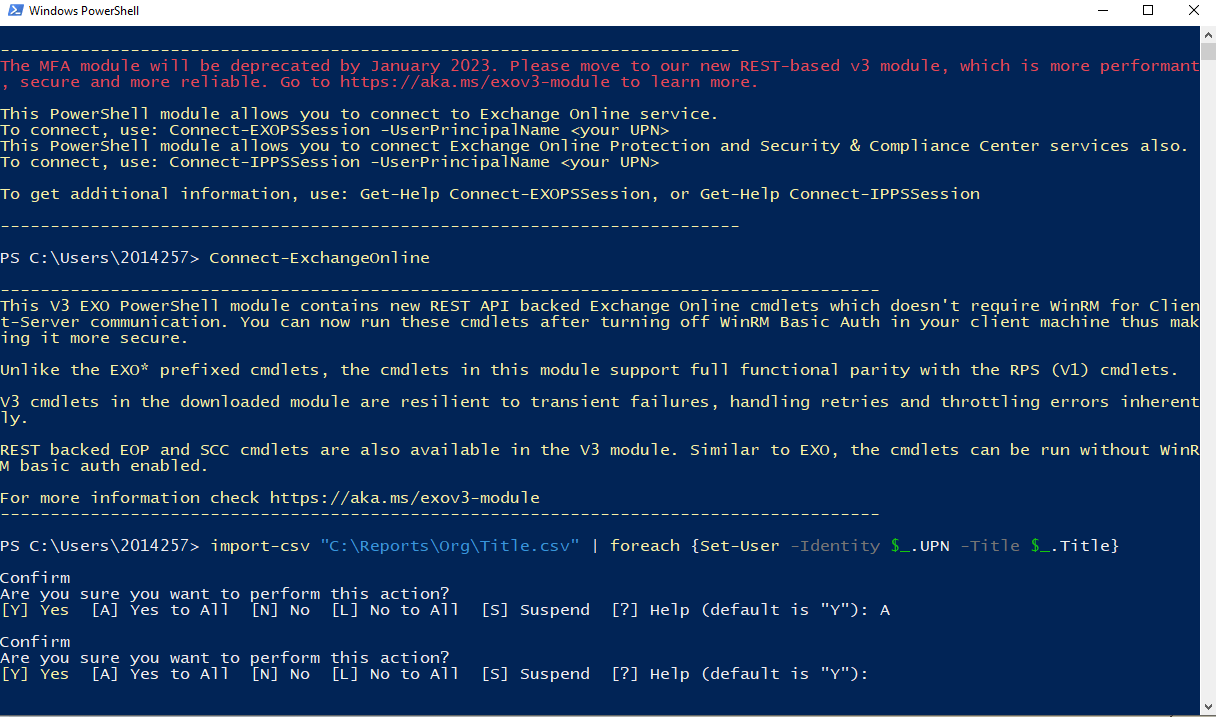Grab the vertical scrollbar thumb
1216x717 pixels.
coord(1208,50)
